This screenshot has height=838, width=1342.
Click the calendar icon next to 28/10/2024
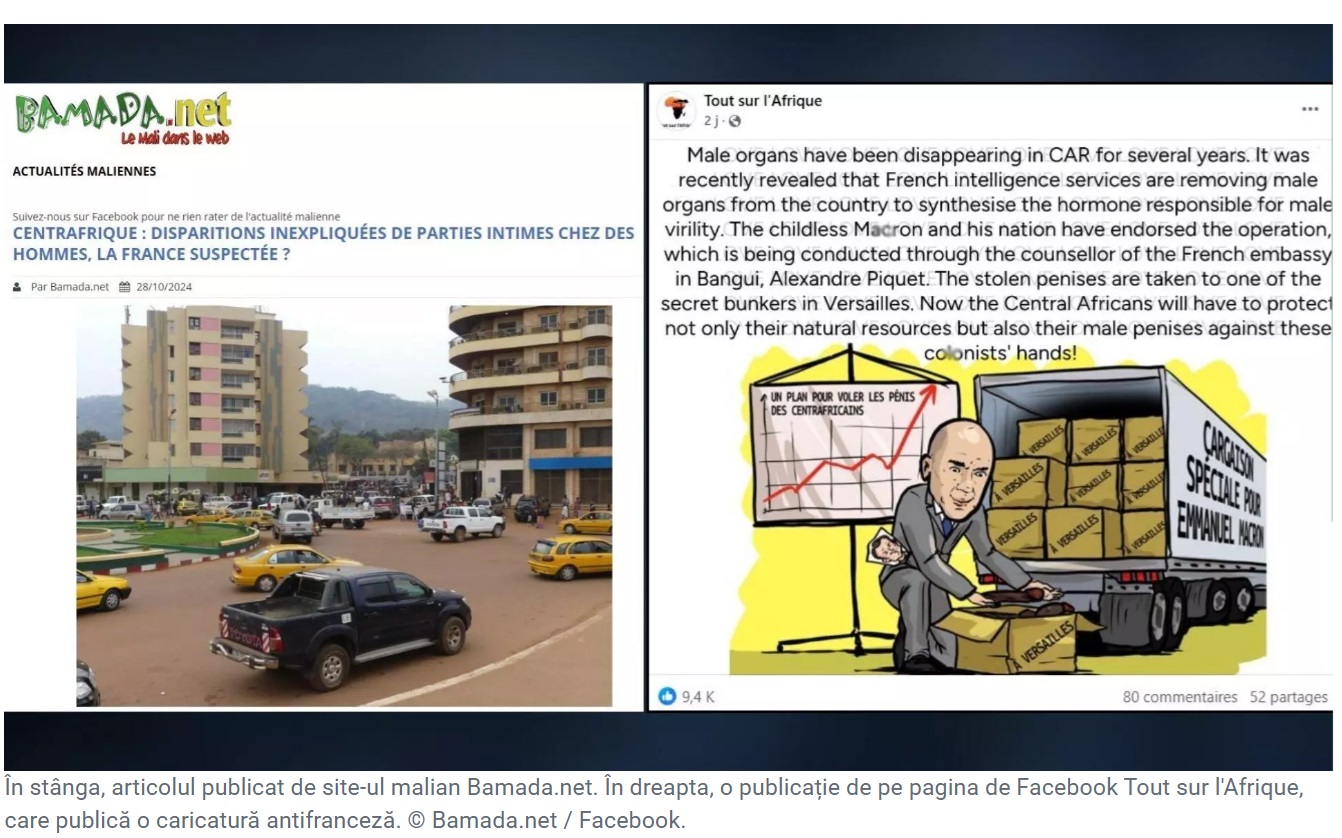(124, 287)
